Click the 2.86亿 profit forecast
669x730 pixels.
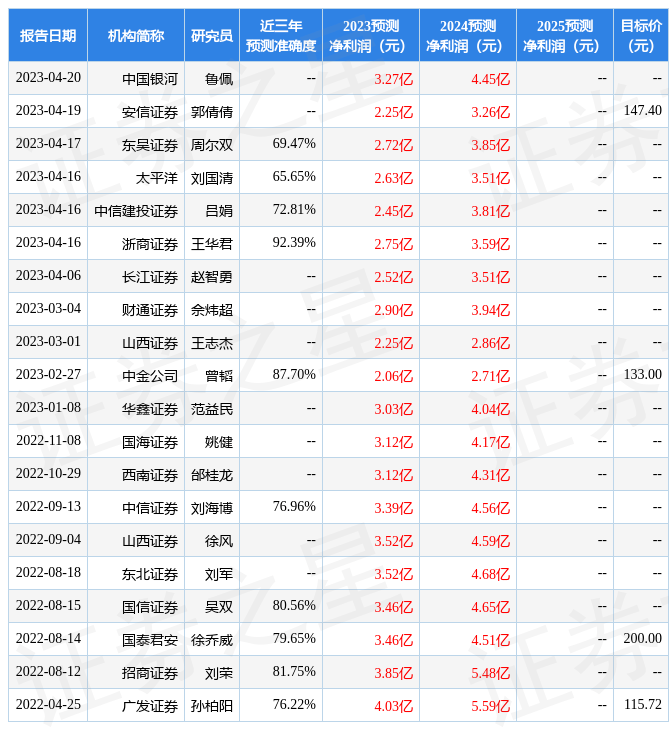tap(490, 343)
